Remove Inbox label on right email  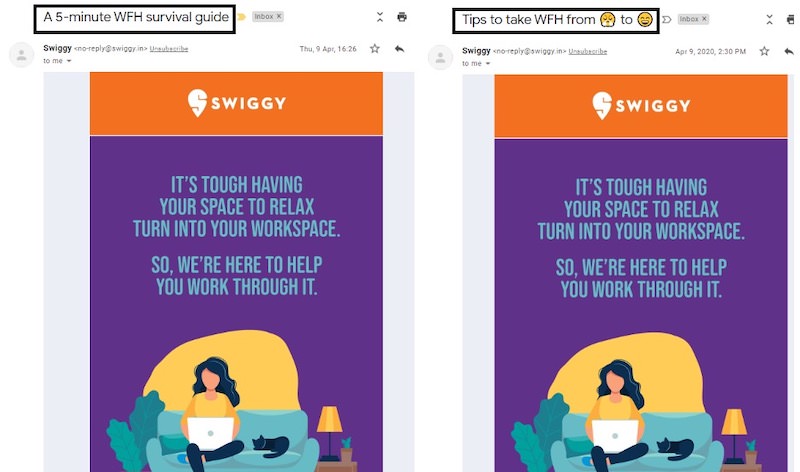[x=704, y=19]
